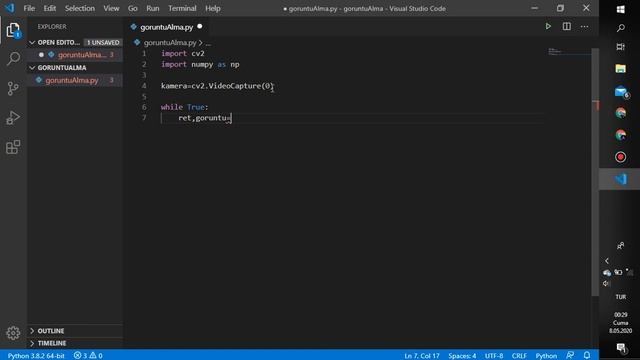Select goruntuAlma entry under Open Editors
Image resolution: width=640 pixels, height=360 pixels.
[x=76, y=55]
